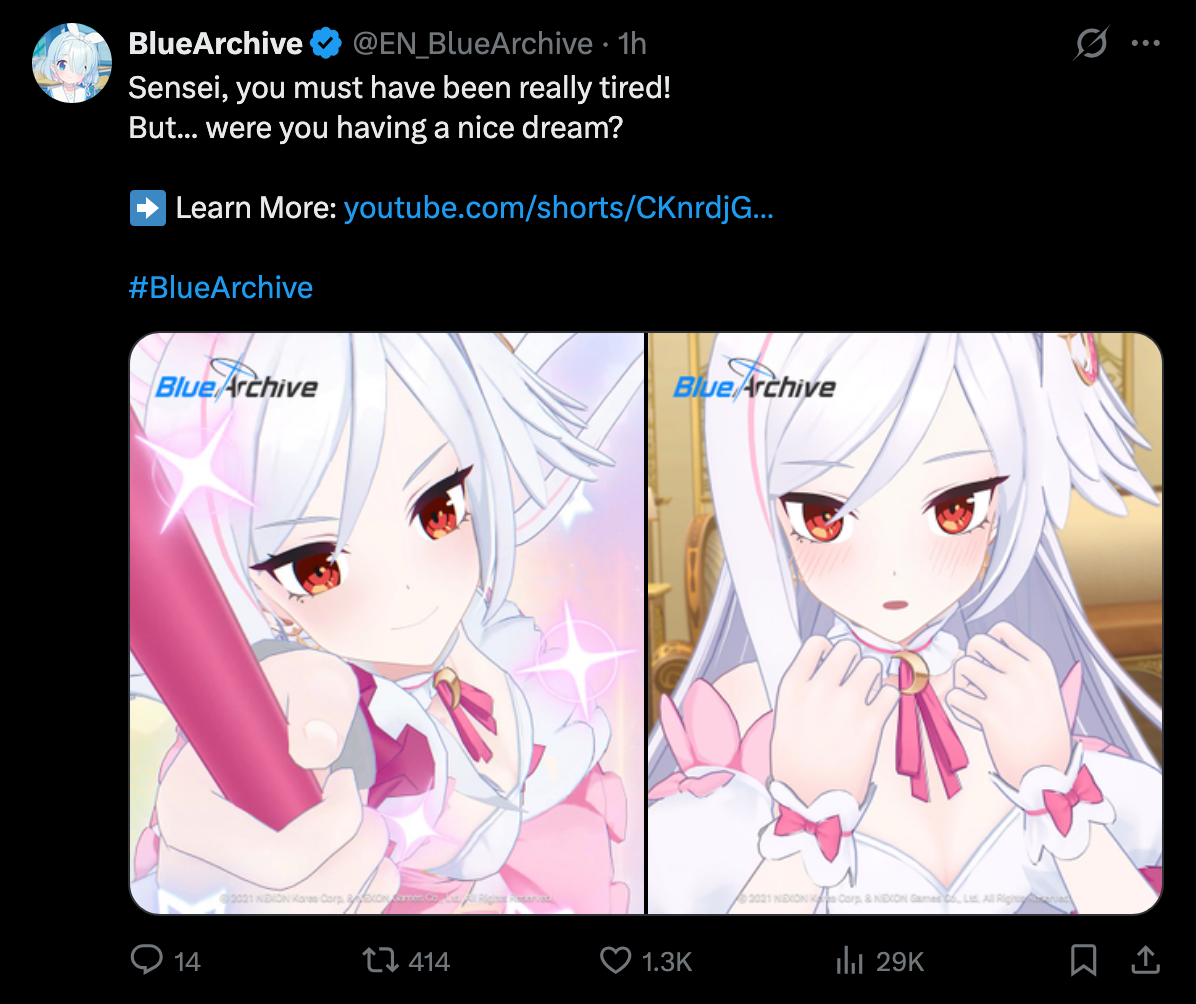Viewport: 1196px width, 1004px height.
Task: Open the youtube.com/shorts link
Action: [558, 208]
